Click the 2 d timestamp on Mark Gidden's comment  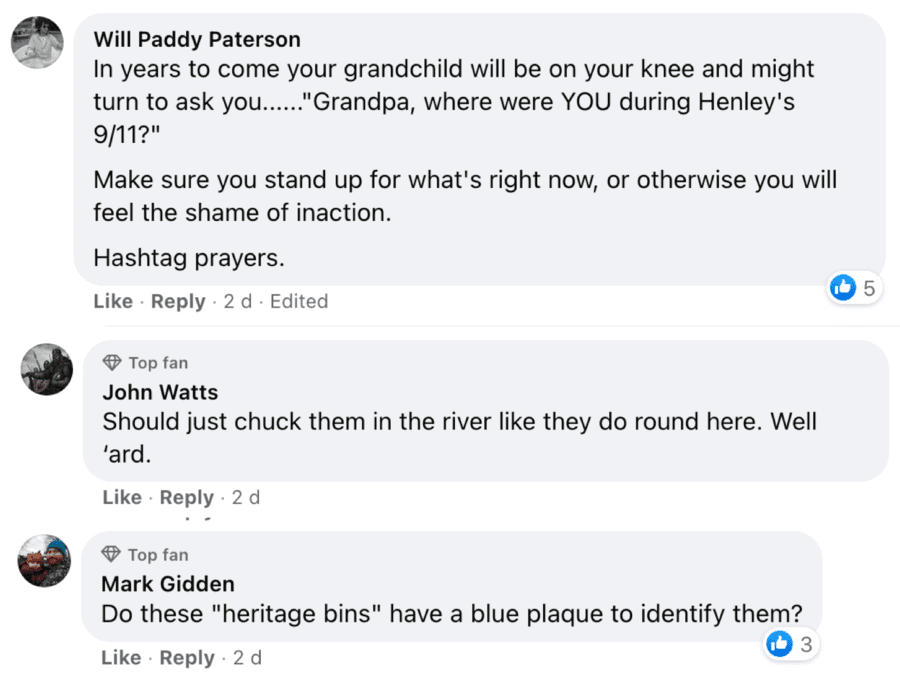247,658
